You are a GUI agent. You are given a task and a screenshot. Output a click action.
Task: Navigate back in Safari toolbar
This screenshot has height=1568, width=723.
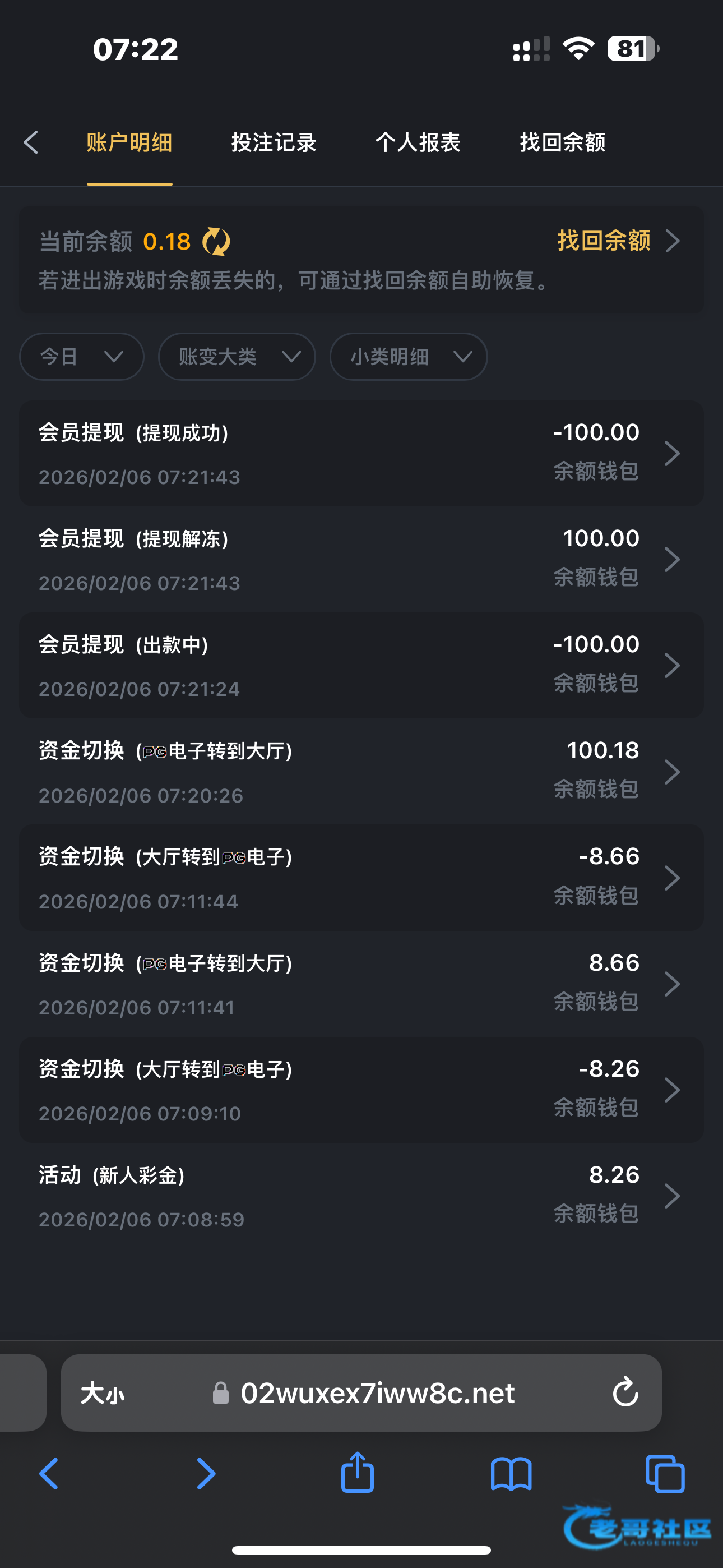[49, 1474]
